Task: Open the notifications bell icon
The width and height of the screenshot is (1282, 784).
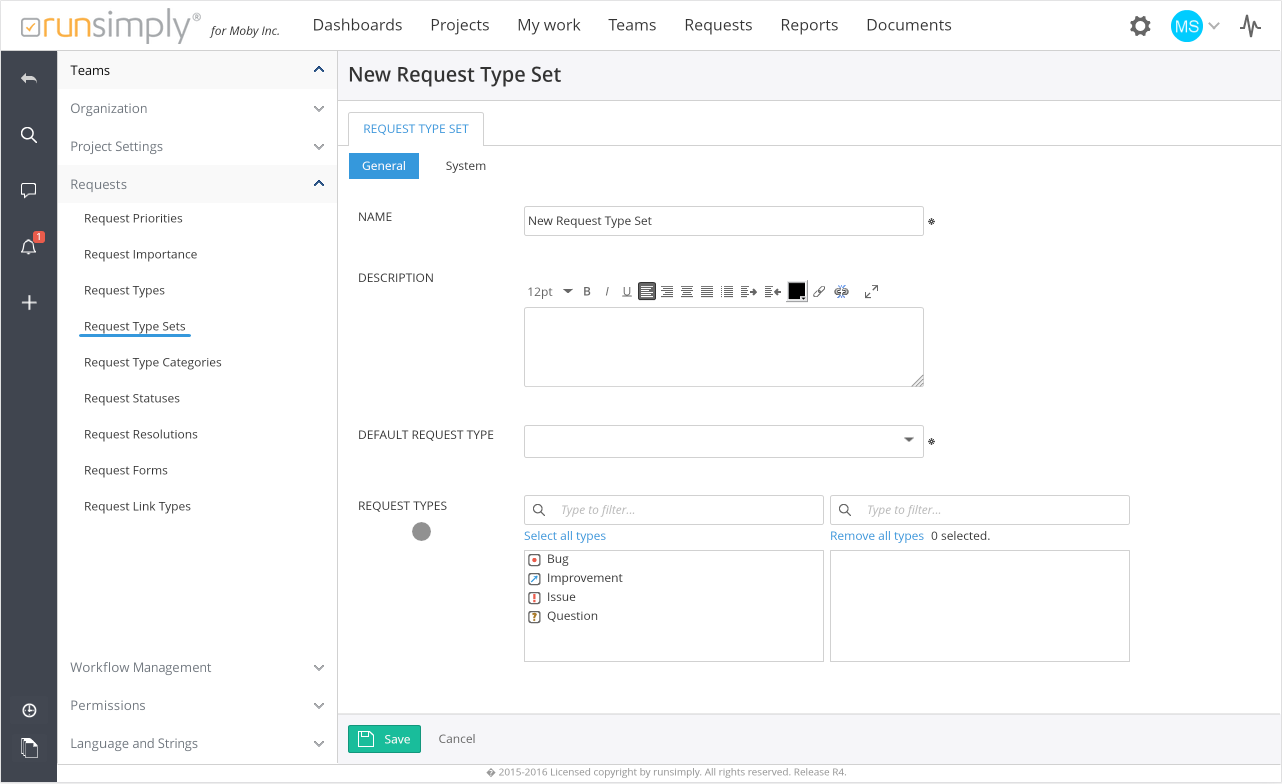Action: pyautogui.click(x=29, y=247)
